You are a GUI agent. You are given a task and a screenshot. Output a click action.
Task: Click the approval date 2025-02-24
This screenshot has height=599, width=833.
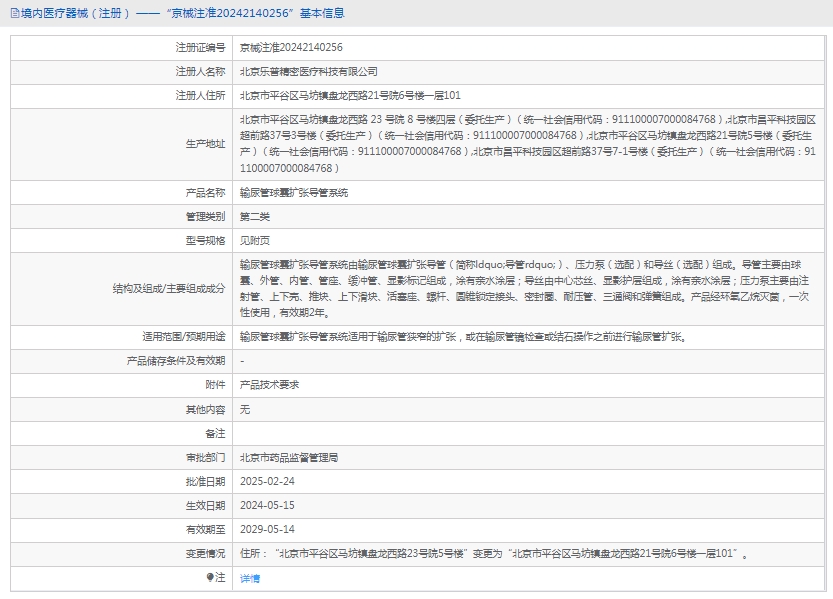click(x=268, y=481)
